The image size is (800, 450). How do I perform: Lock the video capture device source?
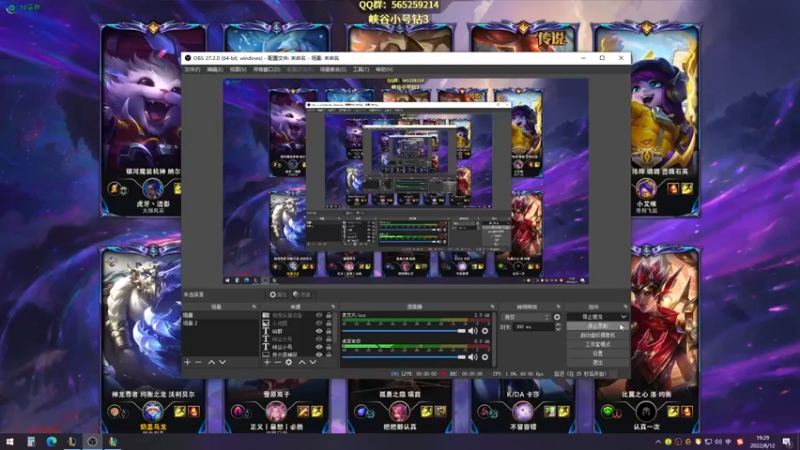(329, 315)
